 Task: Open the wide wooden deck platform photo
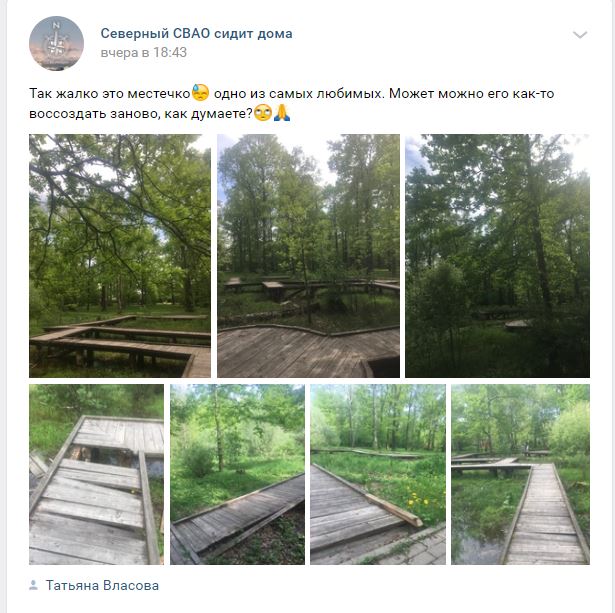(308, 256)
